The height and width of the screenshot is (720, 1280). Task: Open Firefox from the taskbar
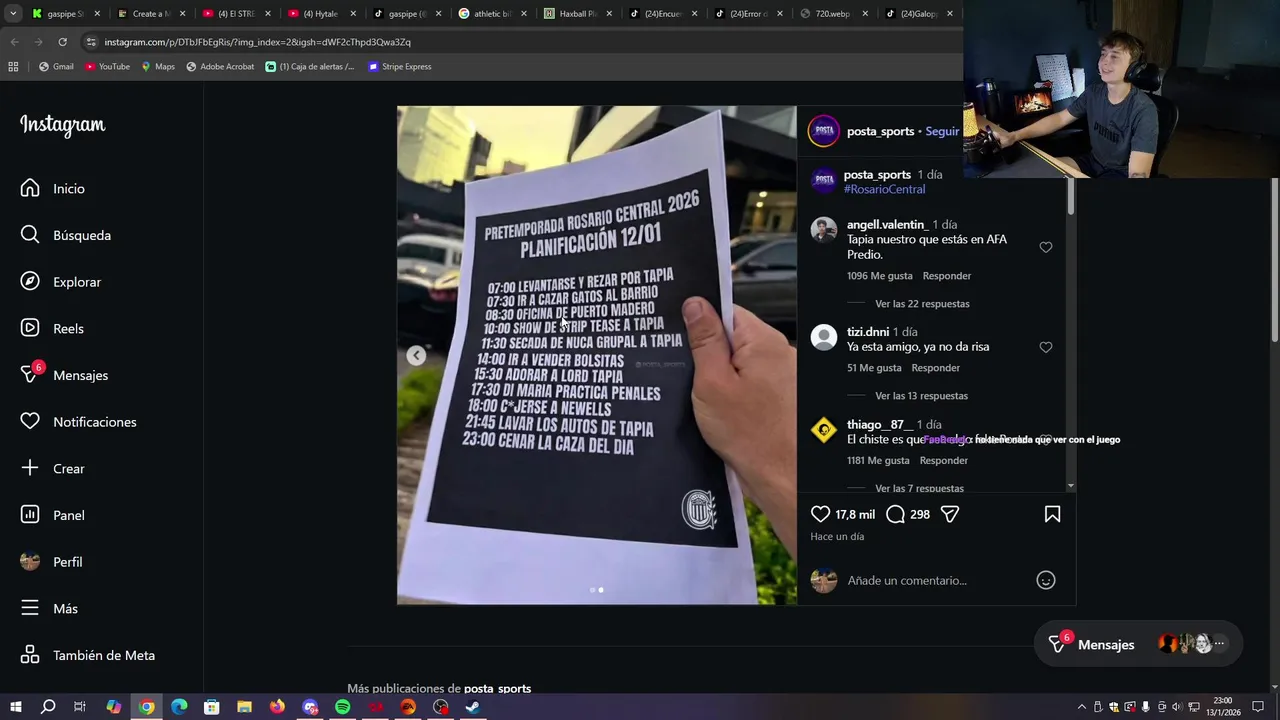pos(277,707)
